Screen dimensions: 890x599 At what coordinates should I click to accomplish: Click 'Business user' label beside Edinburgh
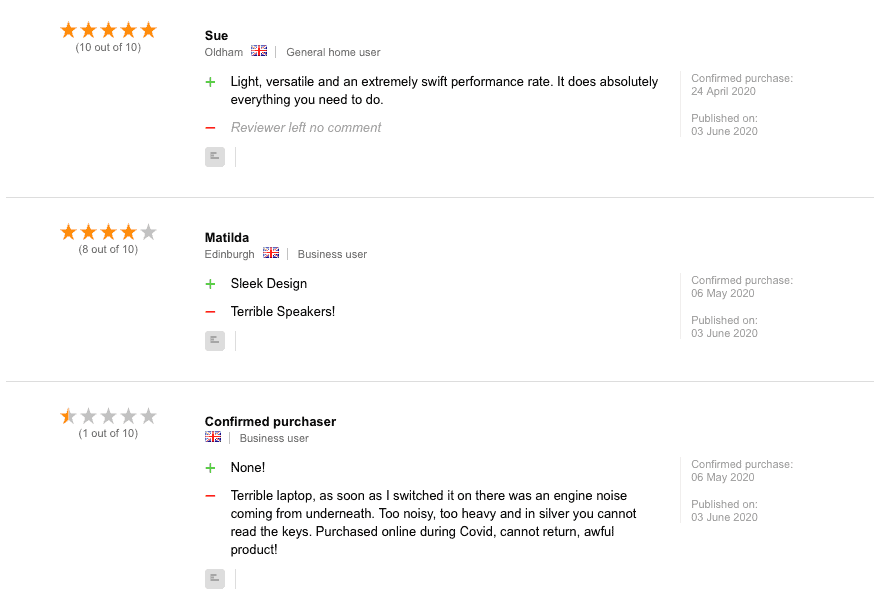click(332, 254)
